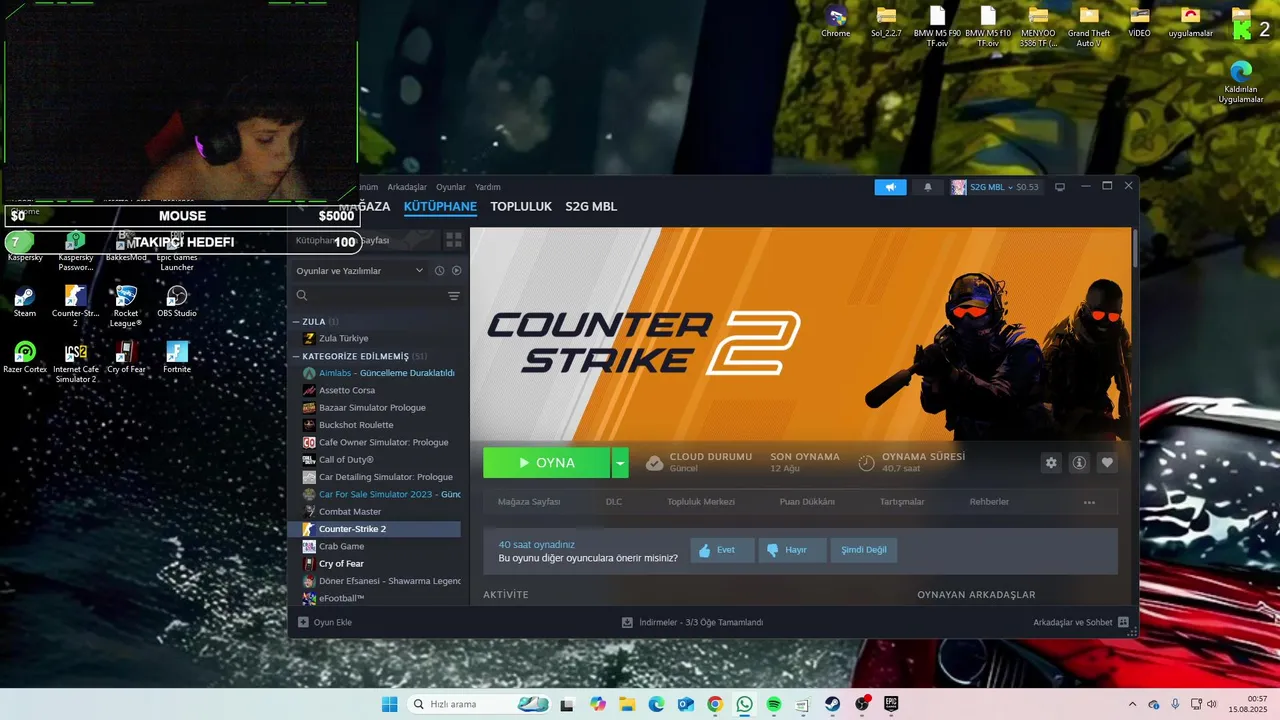Open Arkadaşlar menu
The image size is (1280, 720).
coord(407,187)
